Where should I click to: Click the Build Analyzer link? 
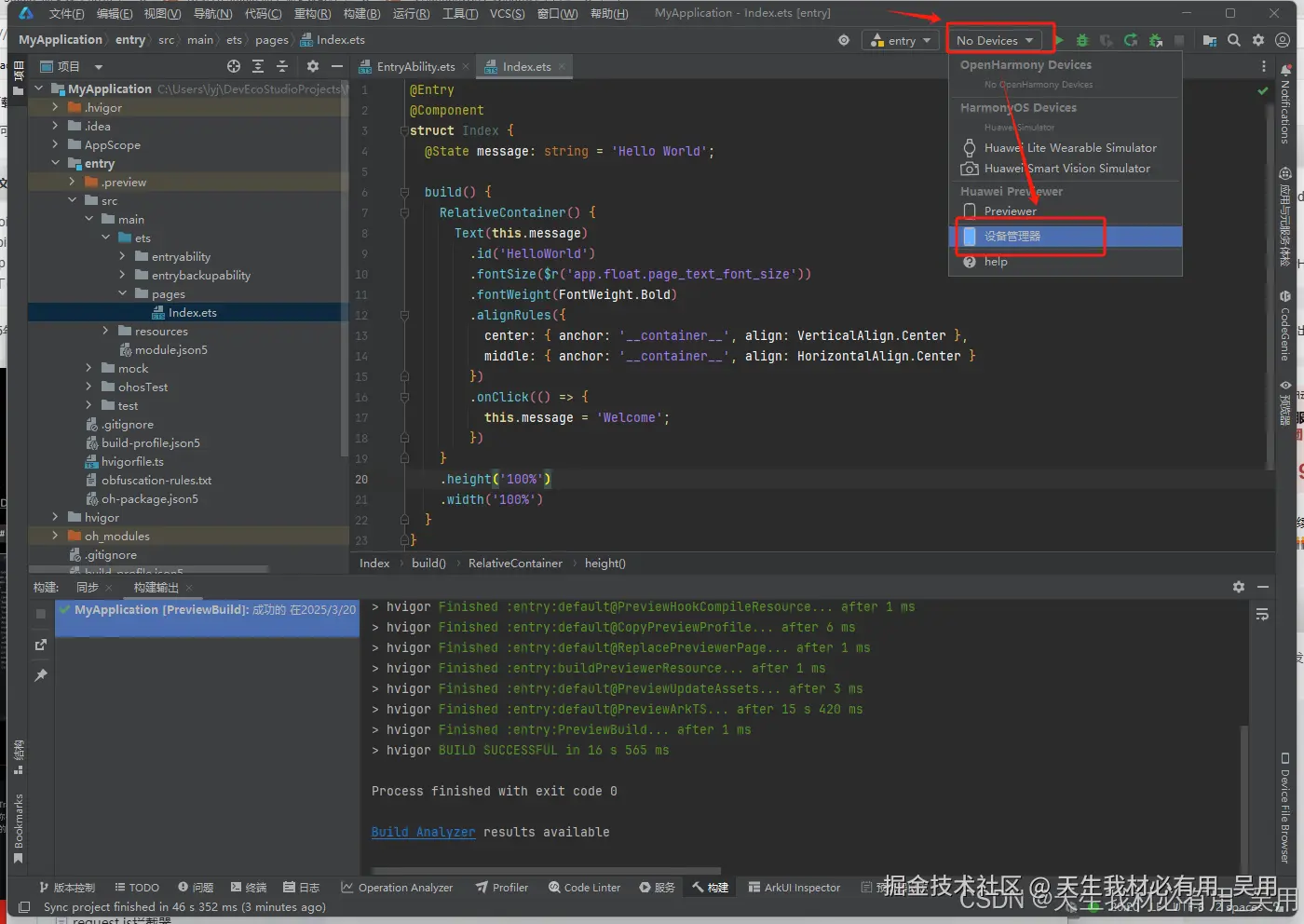click(x=423, y=832)
